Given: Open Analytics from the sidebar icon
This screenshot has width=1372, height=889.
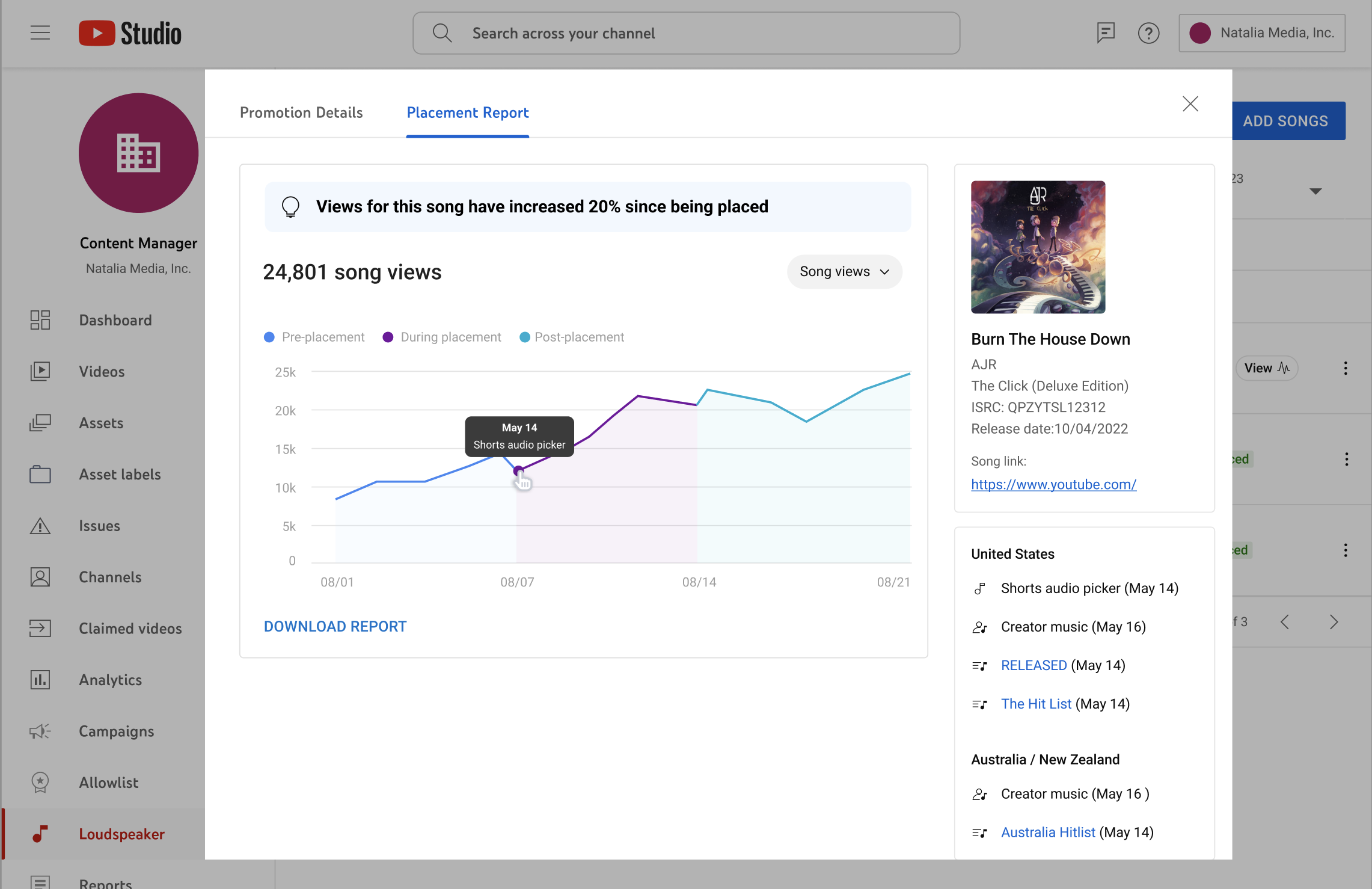Looking at the screenshot, I should click(x=40, y=680).
